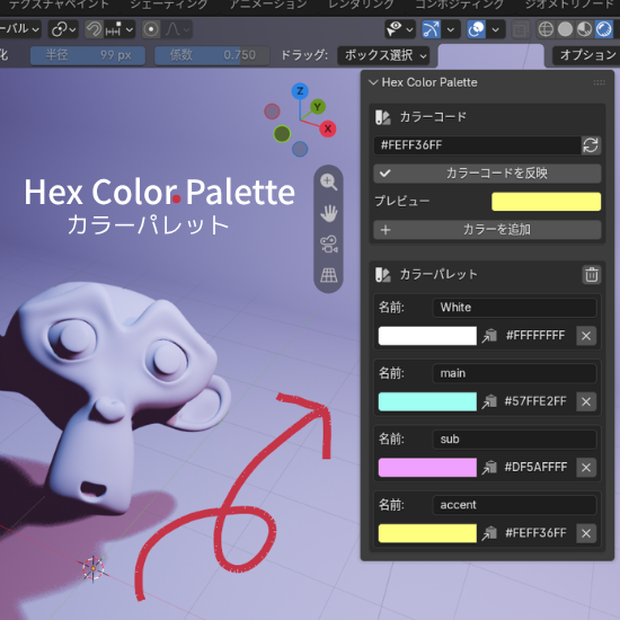Screen dimensions: 620x620
Task: Open object visibility filter dropdown
Action: tap(400, 29)
